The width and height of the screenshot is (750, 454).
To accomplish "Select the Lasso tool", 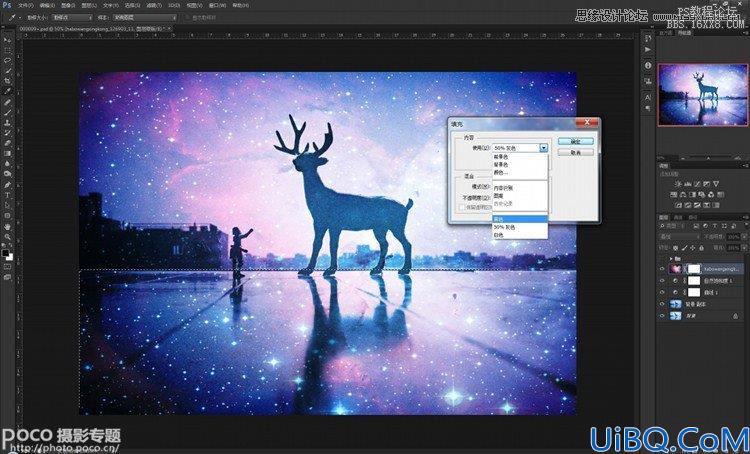I will tap(8, 60).
